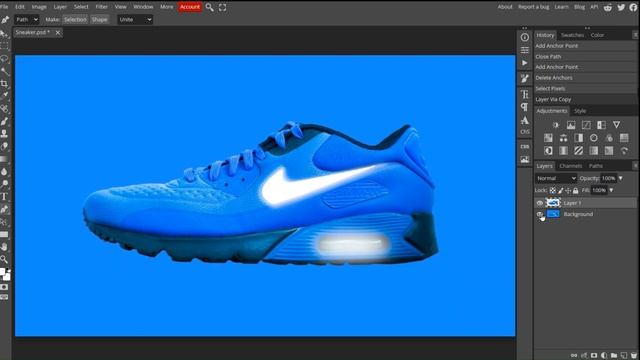Open the Character panel icon
The height and width of the screenshot is (360, 640).
(x=525, y=94)
